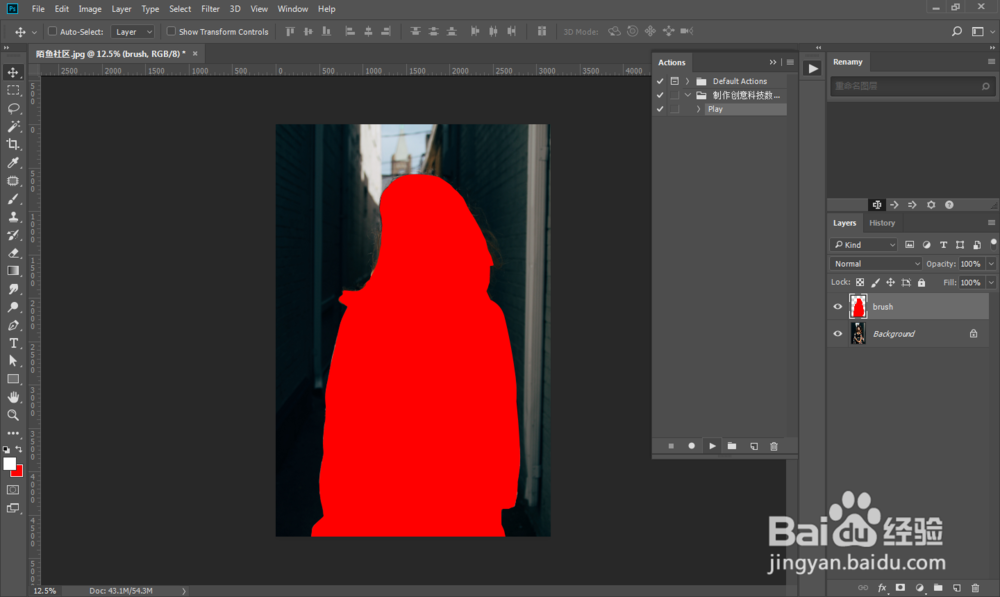Swap foreground and background colors
Viewport: 1000px width, 597px height.
[19, 449]
